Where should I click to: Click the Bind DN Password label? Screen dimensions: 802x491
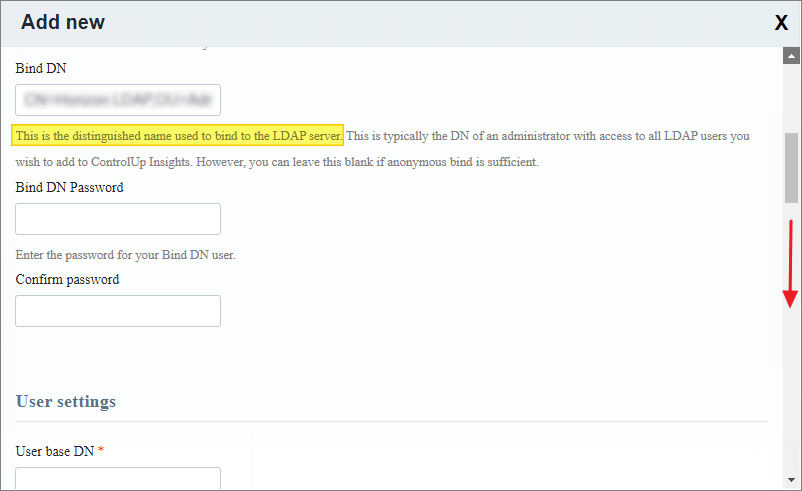coord(70,187)
